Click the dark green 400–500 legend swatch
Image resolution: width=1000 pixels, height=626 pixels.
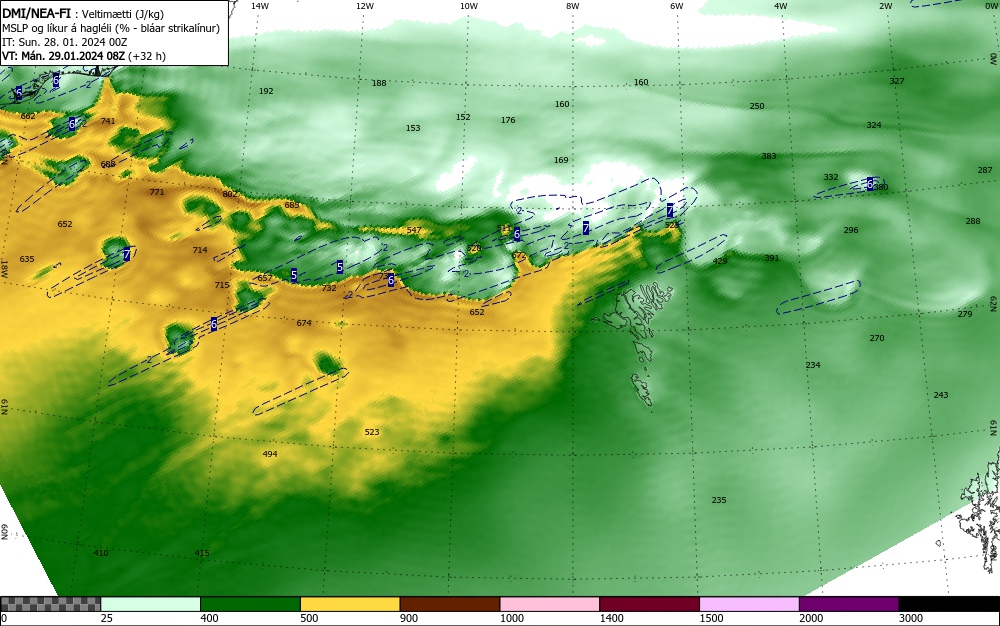pos(250,604)
